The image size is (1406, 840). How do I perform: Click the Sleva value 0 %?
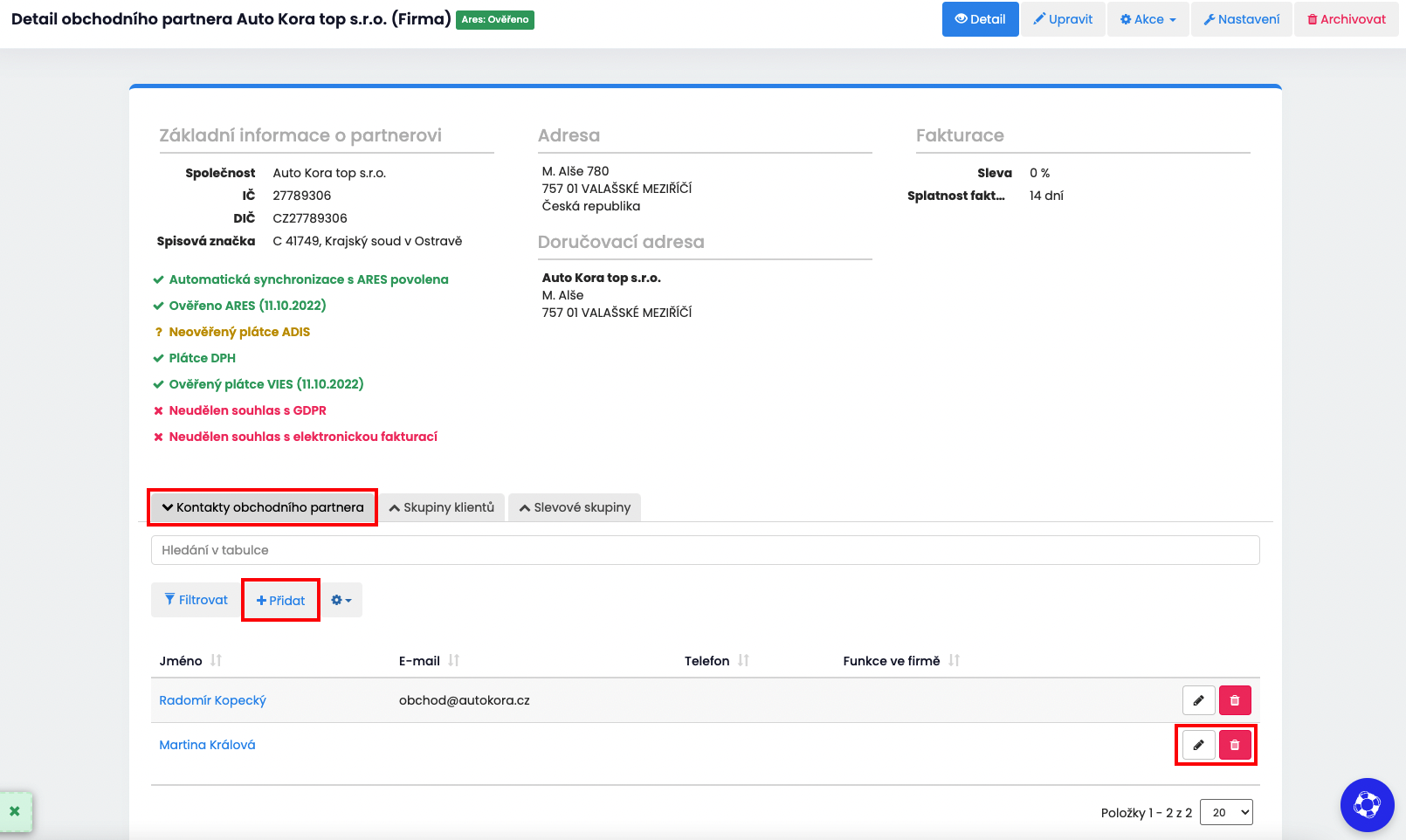(1039, 173)
